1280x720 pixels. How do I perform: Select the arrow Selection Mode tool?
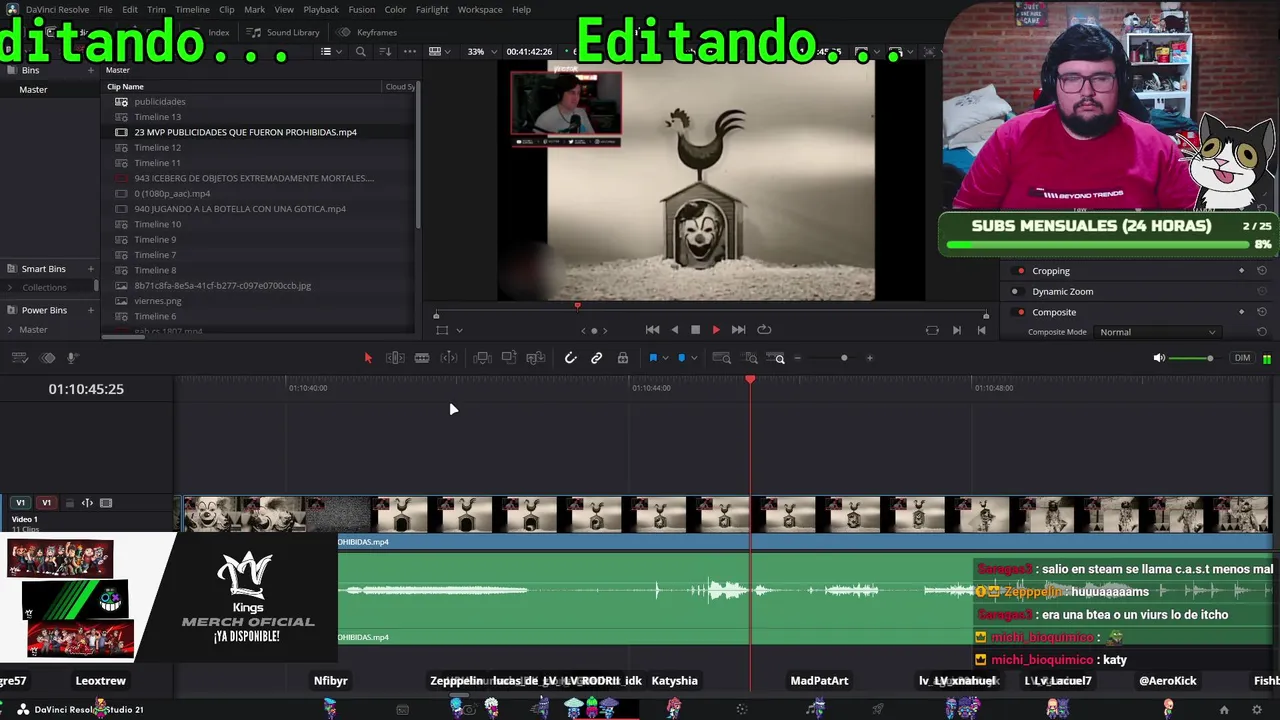tap(368, 358)
